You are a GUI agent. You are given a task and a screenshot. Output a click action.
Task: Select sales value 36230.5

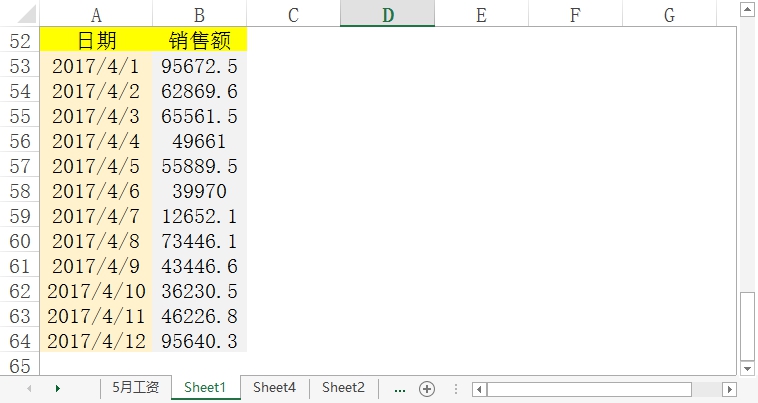pyautogui.click(x=199, y=291)
